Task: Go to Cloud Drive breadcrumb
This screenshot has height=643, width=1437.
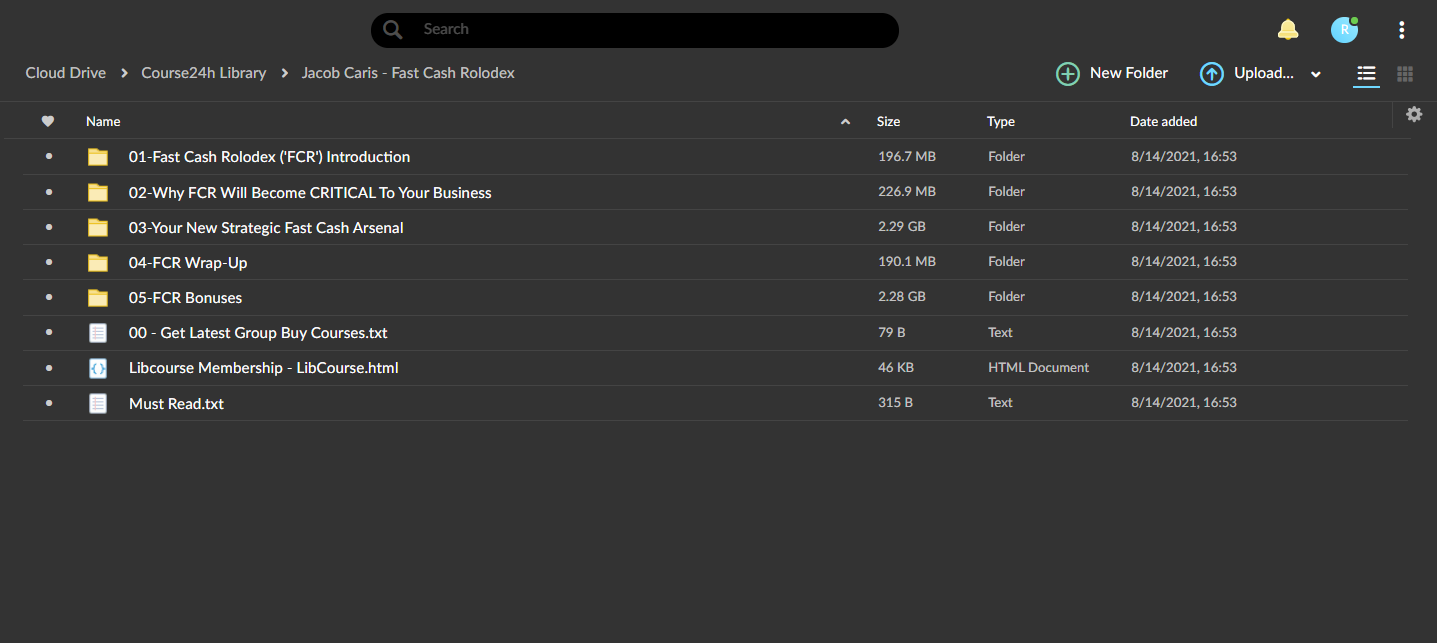Action: 66,73
